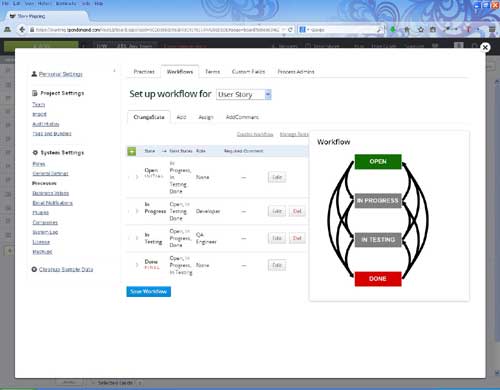Click the Cleanup Sample Data gear icon

tap(34, 269)
